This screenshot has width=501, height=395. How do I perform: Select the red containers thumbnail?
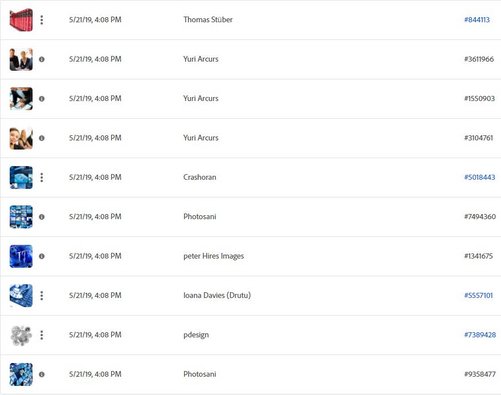click(21, 20)
